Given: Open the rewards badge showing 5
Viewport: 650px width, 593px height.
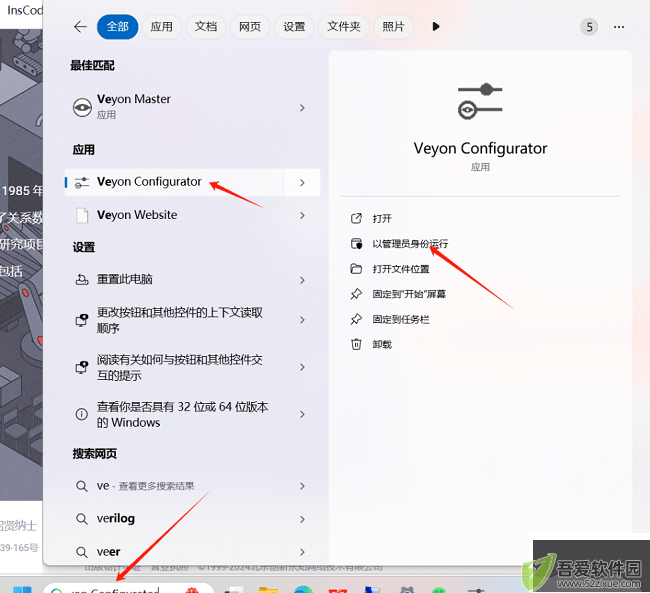Looking at the screenshot, I should [x=589, y=27].
